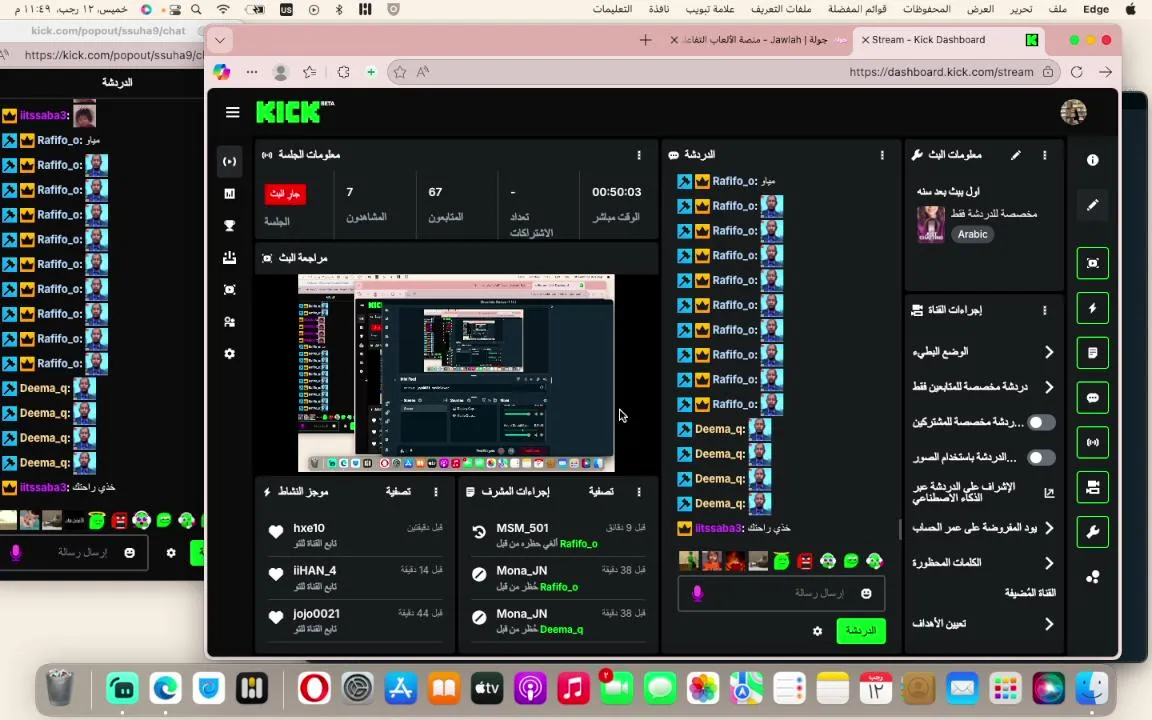Open chat settings gear beside the send button
This screenshot has height=720, width=1152.
click(x=817, y=631)
